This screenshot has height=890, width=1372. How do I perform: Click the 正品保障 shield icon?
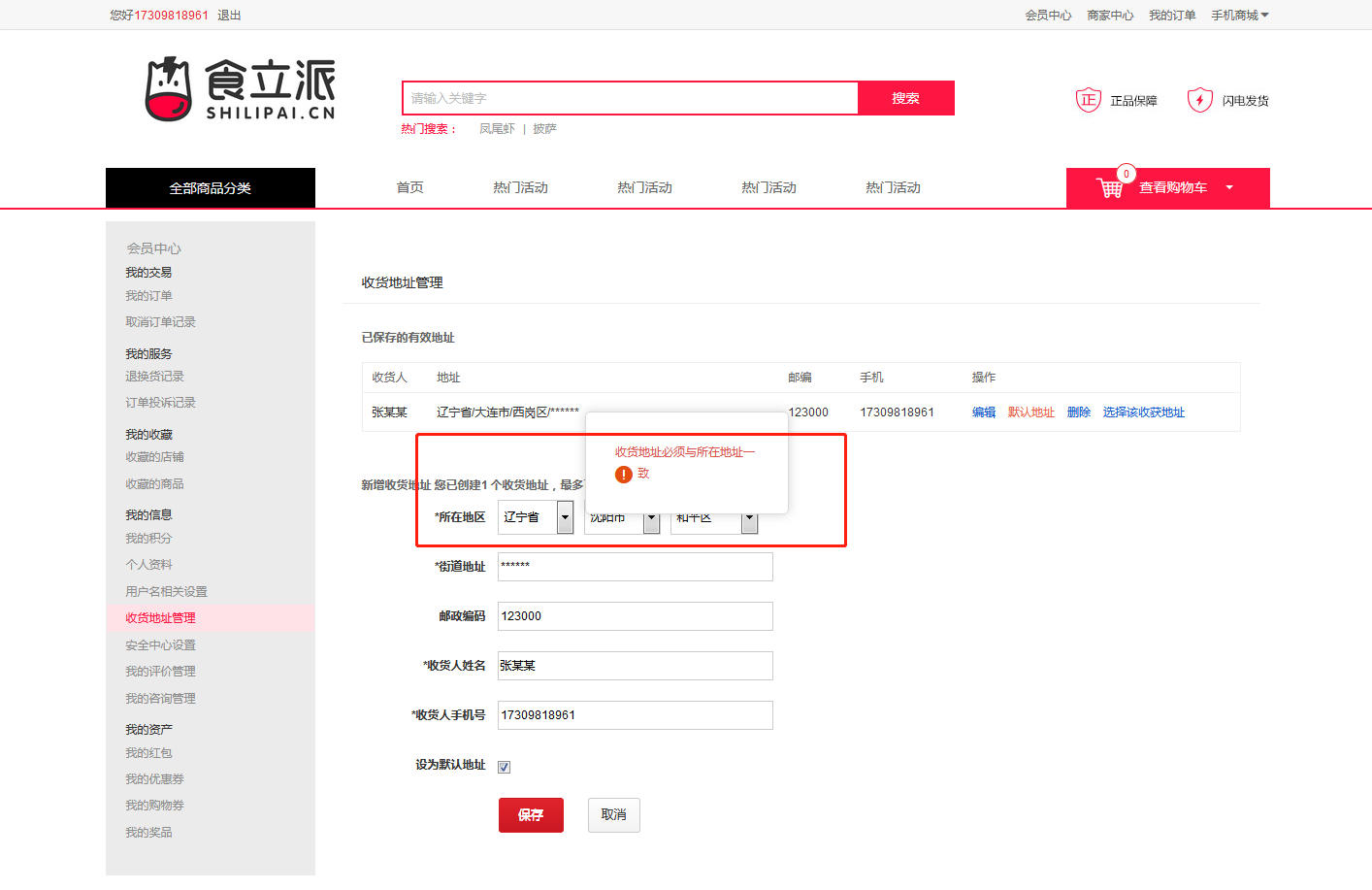(1089, 100)
